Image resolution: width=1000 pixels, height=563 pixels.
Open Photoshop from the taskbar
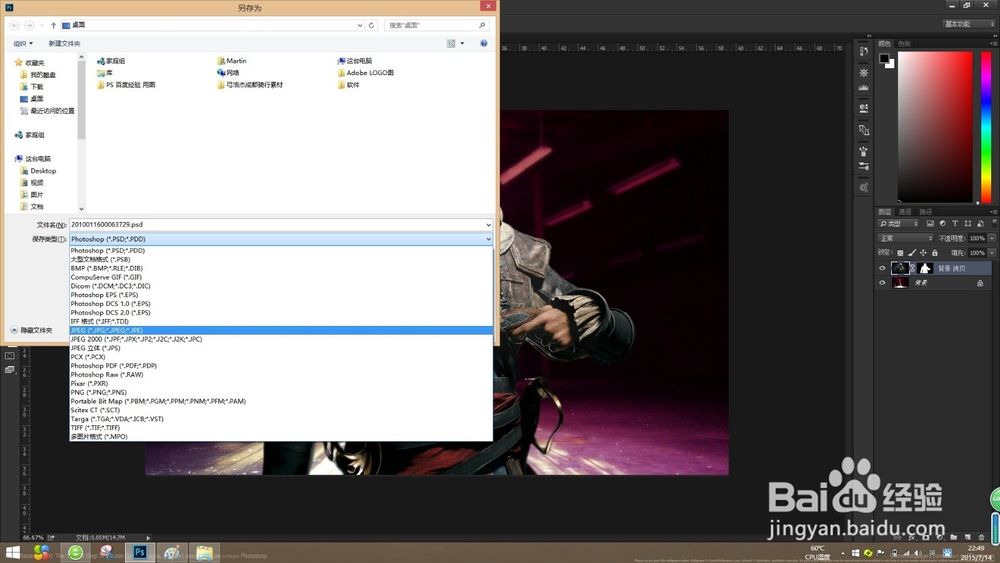[140, 553]
